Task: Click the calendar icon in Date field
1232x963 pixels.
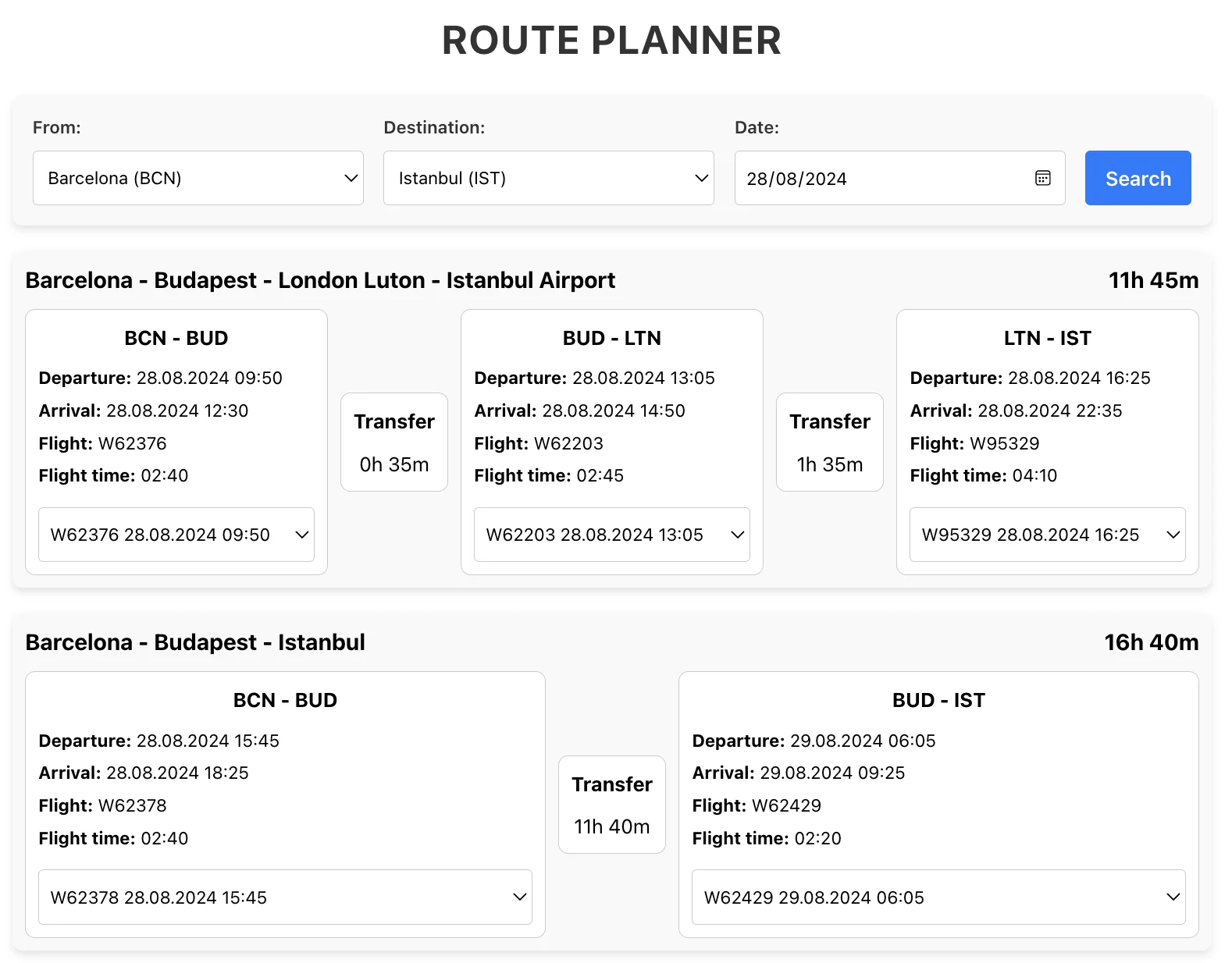Action: pos(1042,178)
